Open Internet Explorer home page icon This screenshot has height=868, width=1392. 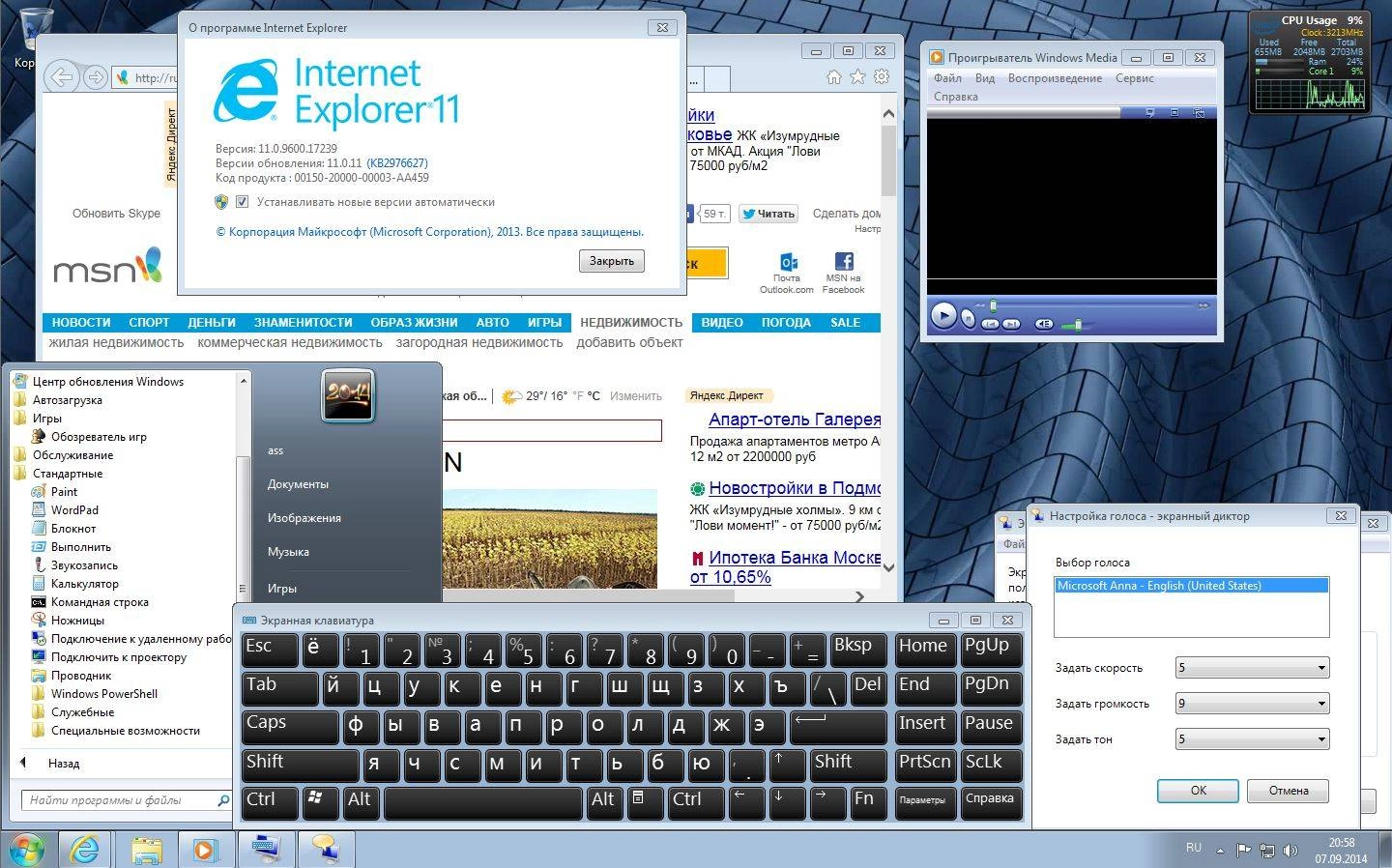pos(834,77)
